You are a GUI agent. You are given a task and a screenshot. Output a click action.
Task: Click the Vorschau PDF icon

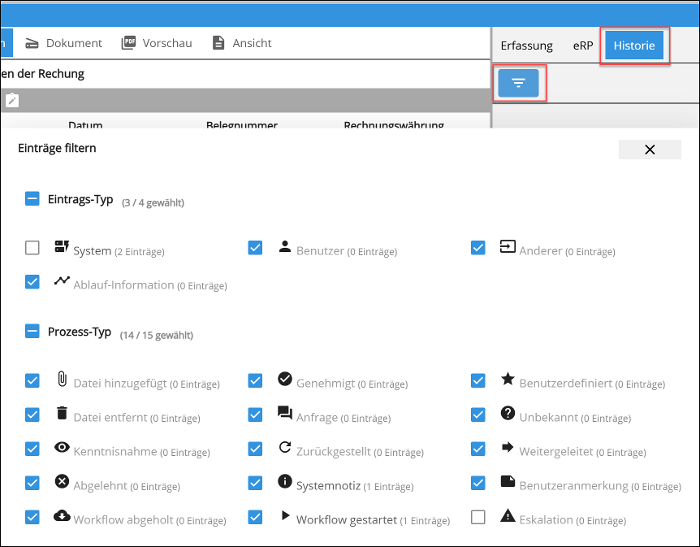[129, 43]
